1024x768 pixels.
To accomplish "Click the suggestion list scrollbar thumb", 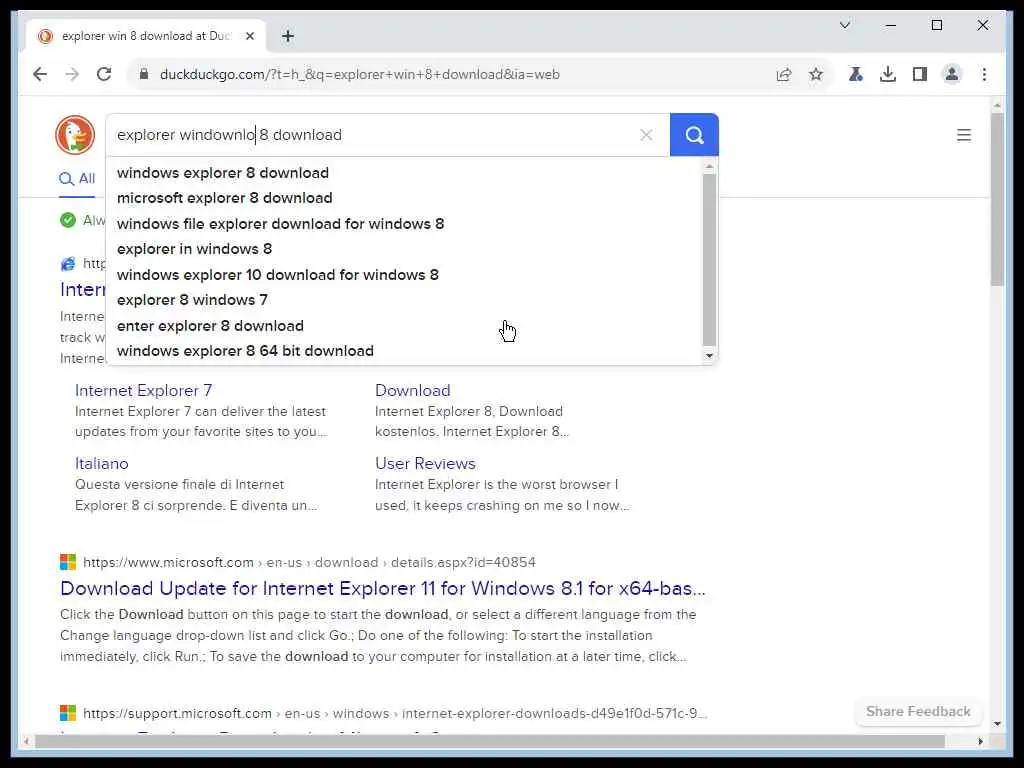I will (709, 260).
